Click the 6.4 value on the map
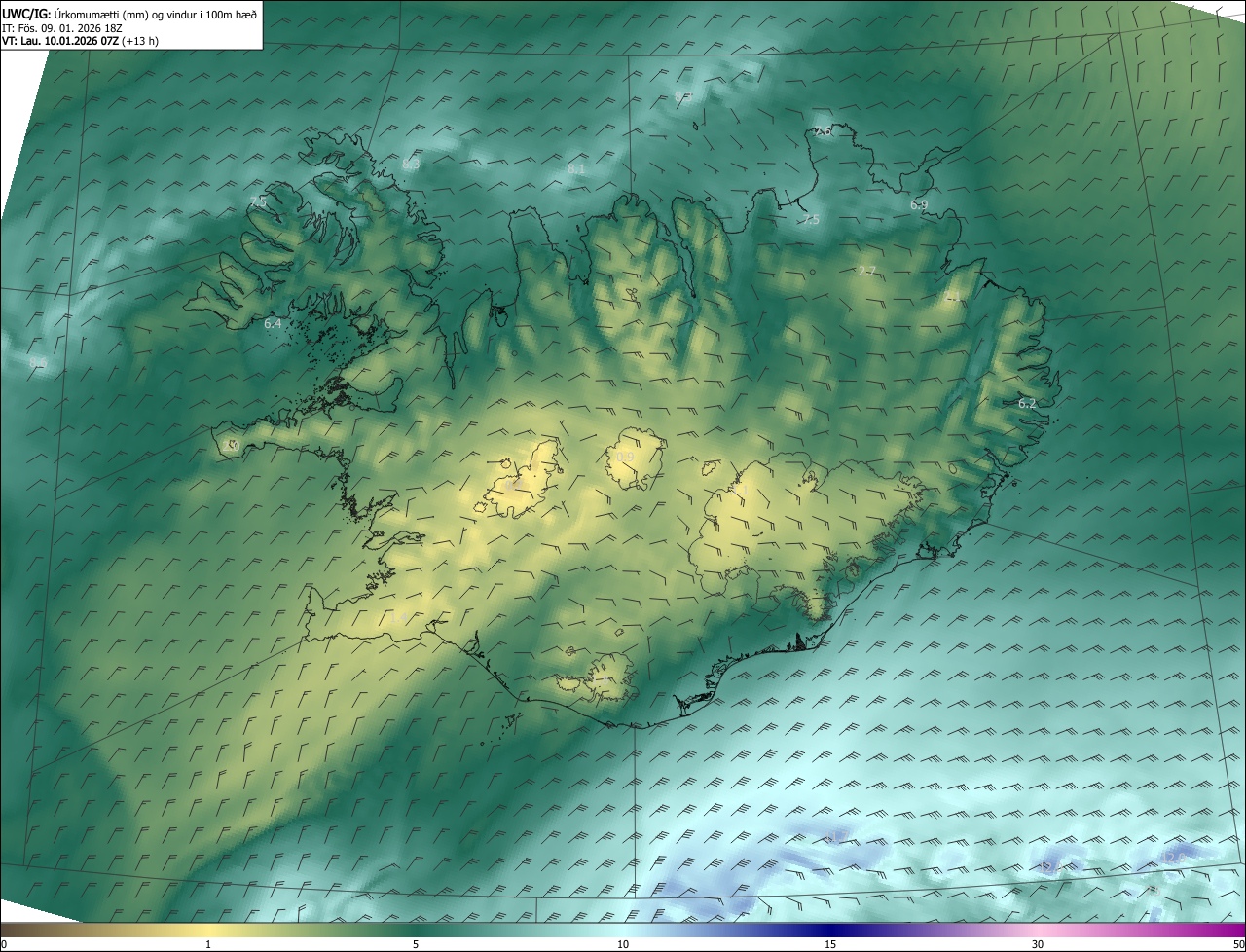The height and width of the screenshot is (952, 1246). coord(273,323)
